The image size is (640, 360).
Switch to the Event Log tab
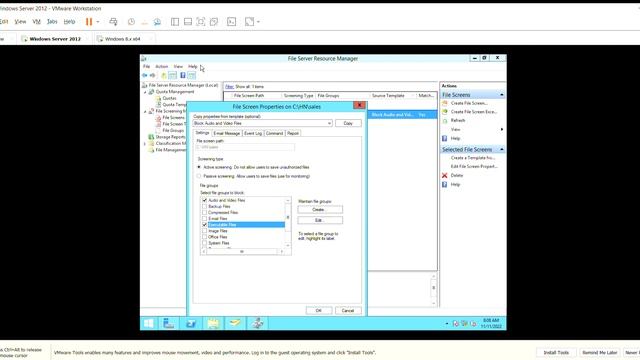[x=253, y=133]
